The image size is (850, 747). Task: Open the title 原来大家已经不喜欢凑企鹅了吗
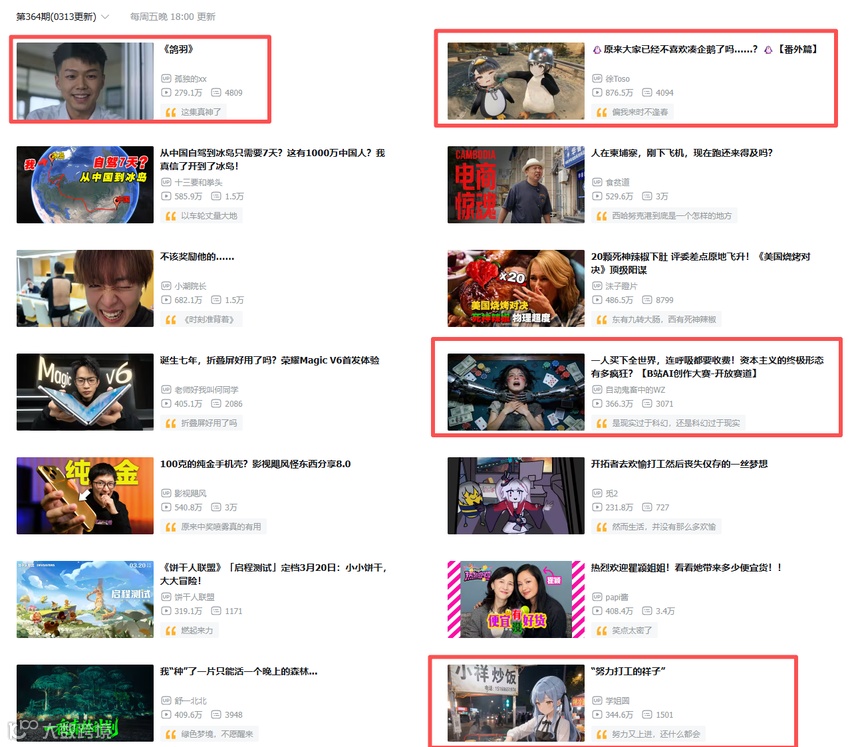[704, 49]
